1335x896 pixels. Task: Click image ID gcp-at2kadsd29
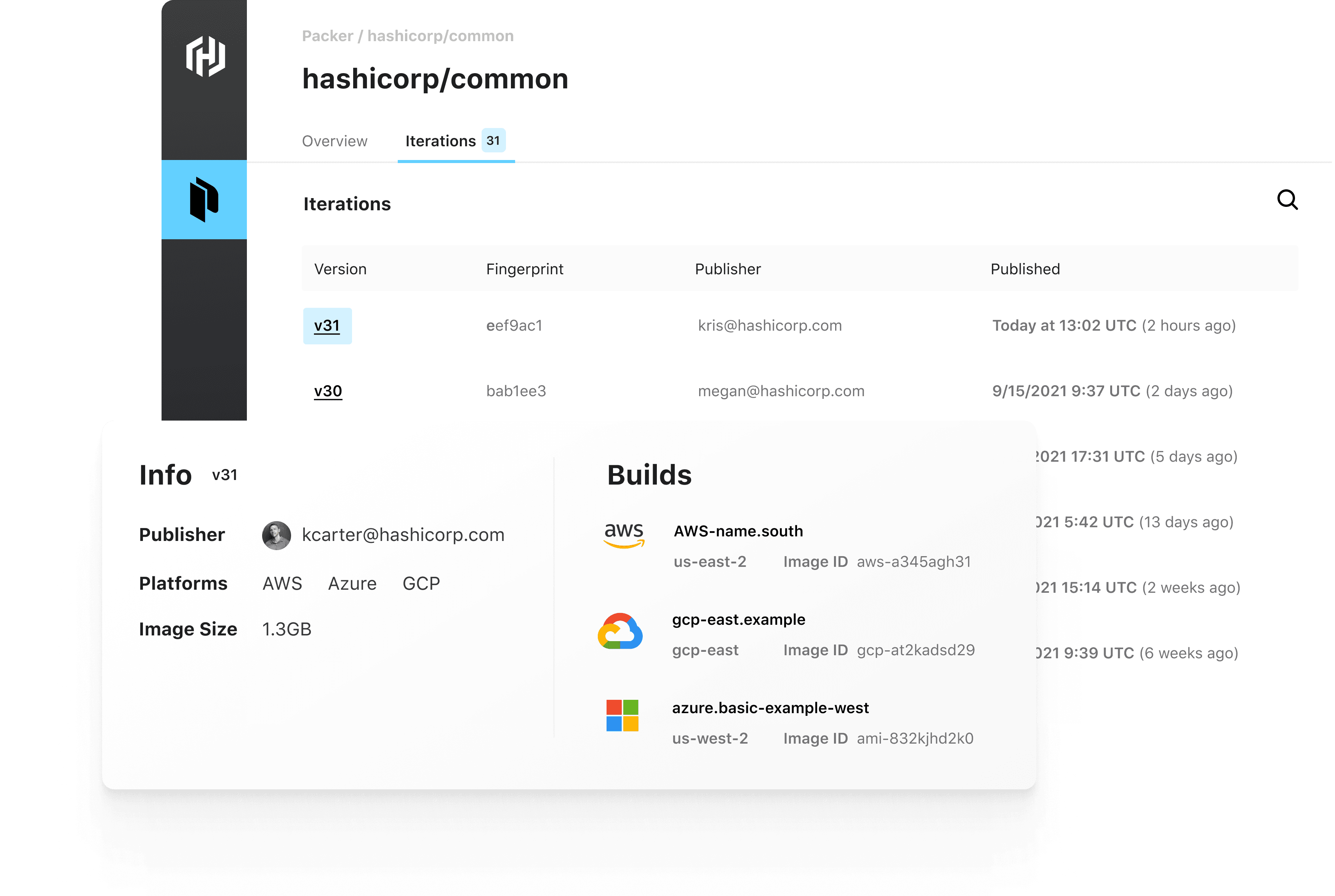[x=916, y=651]
